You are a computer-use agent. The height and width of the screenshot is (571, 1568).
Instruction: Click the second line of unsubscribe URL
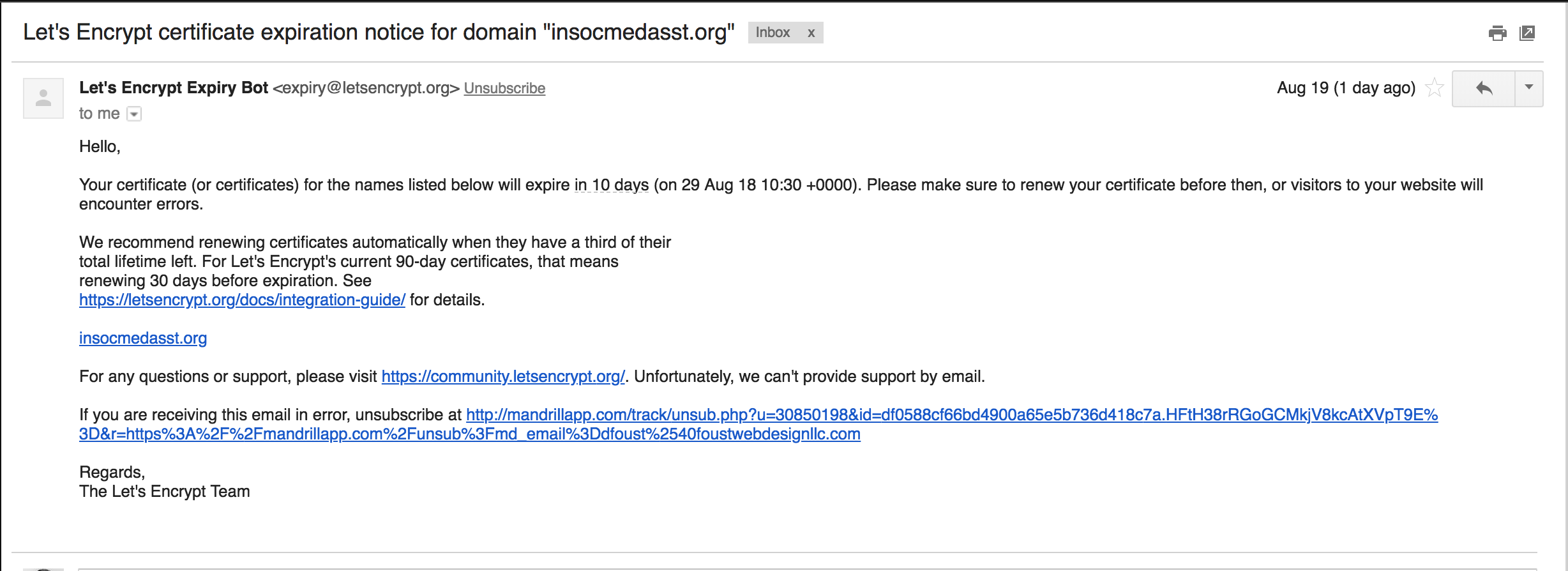470,434
